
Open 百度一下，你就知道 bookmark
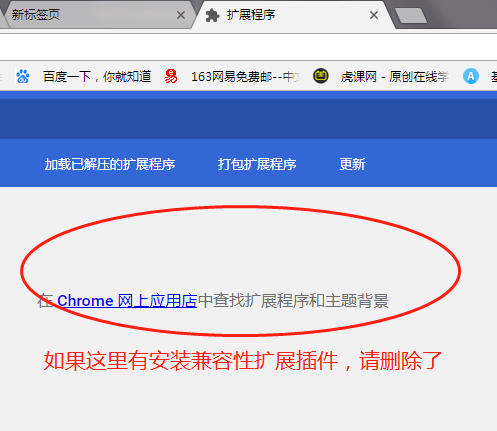97,77
